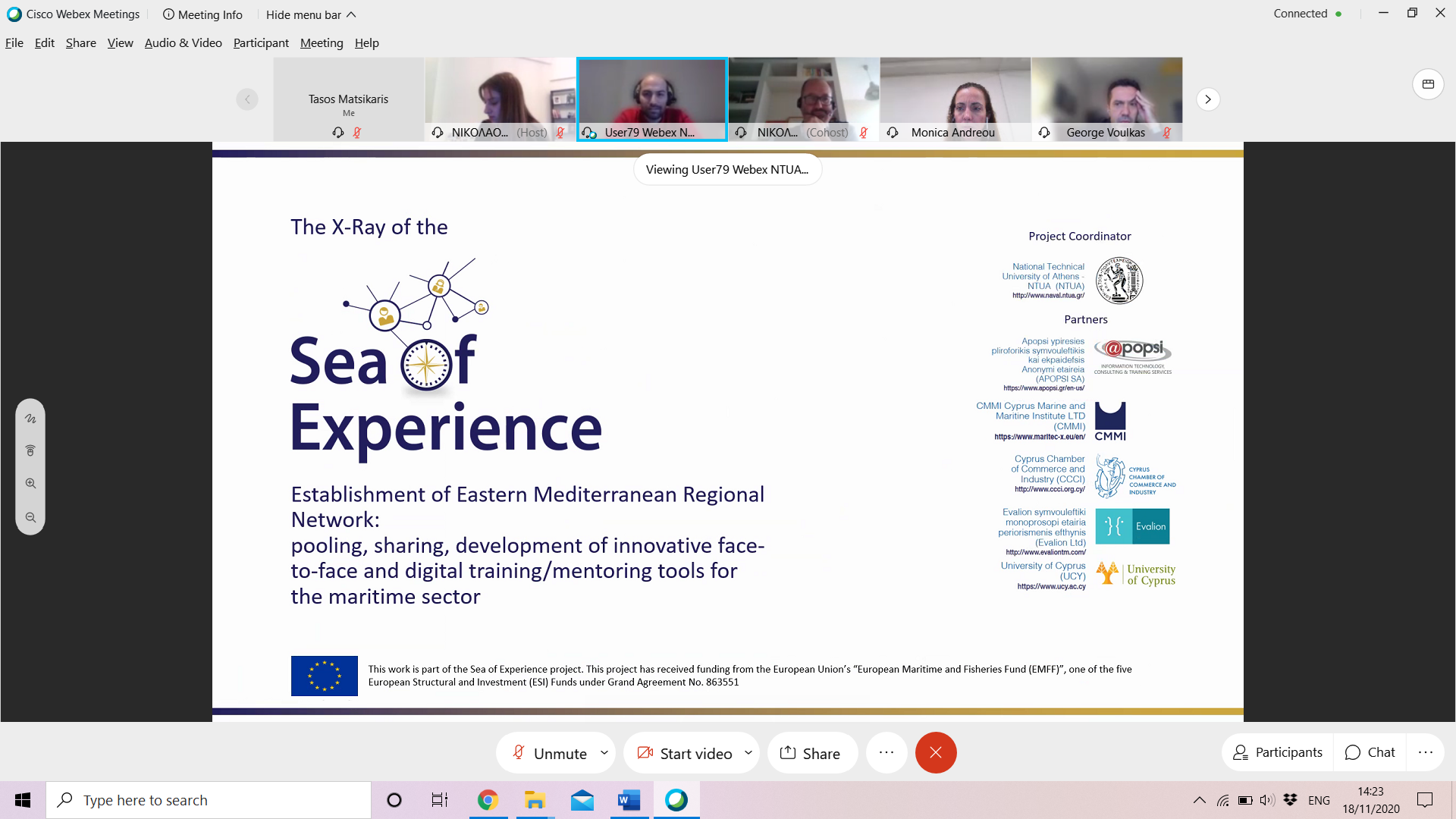Open the Meeting menu
1456x819 pixels.
tap(322, 43)
